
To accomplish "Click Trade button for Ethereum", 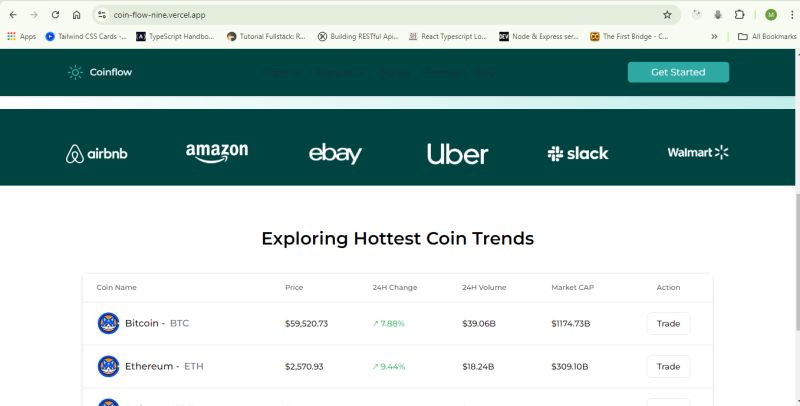I will 668,366.
